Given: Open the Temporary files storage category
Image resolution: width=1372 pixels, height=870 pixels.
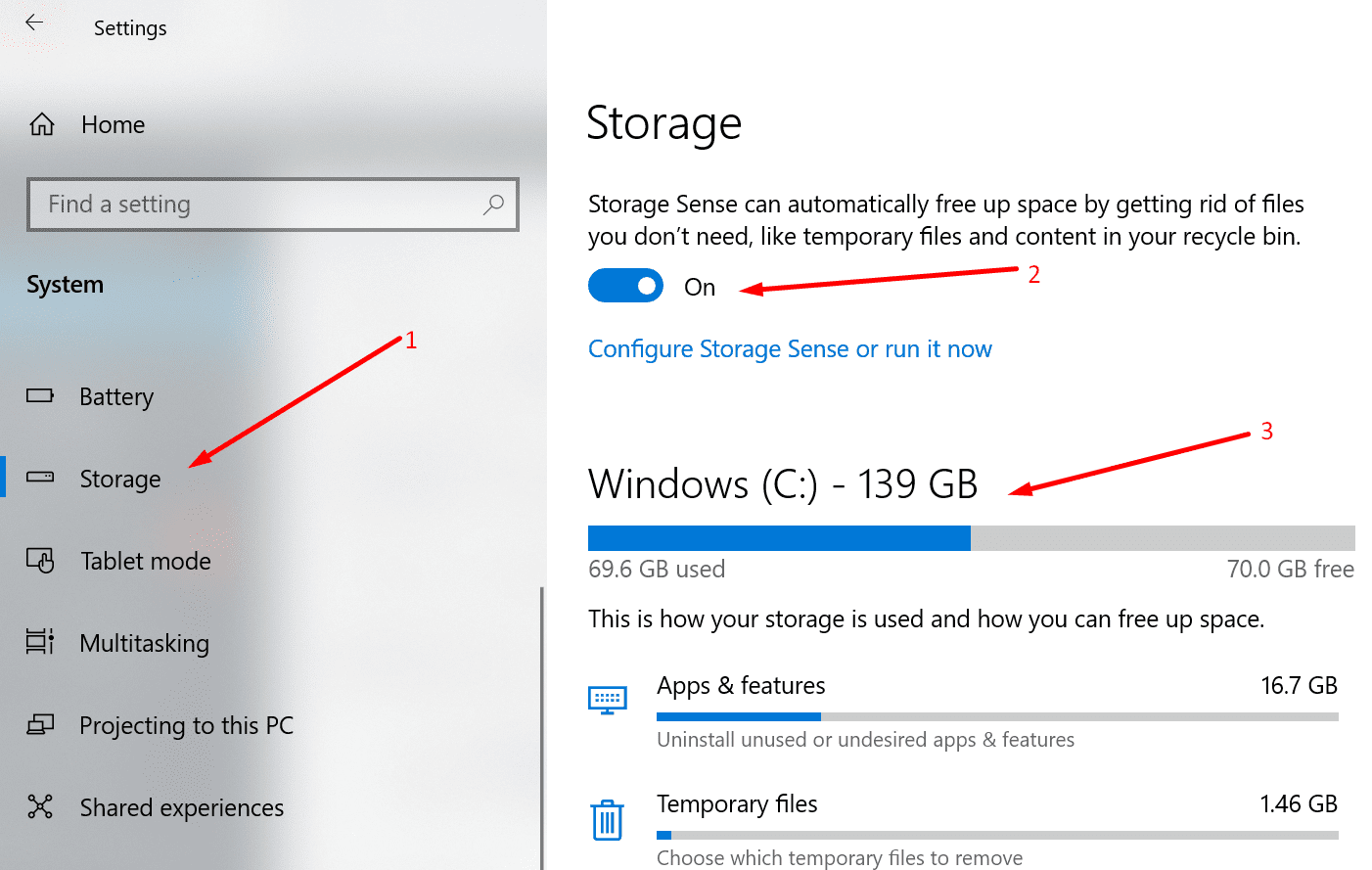Looking at the screenshot, I should click(963, 830).
